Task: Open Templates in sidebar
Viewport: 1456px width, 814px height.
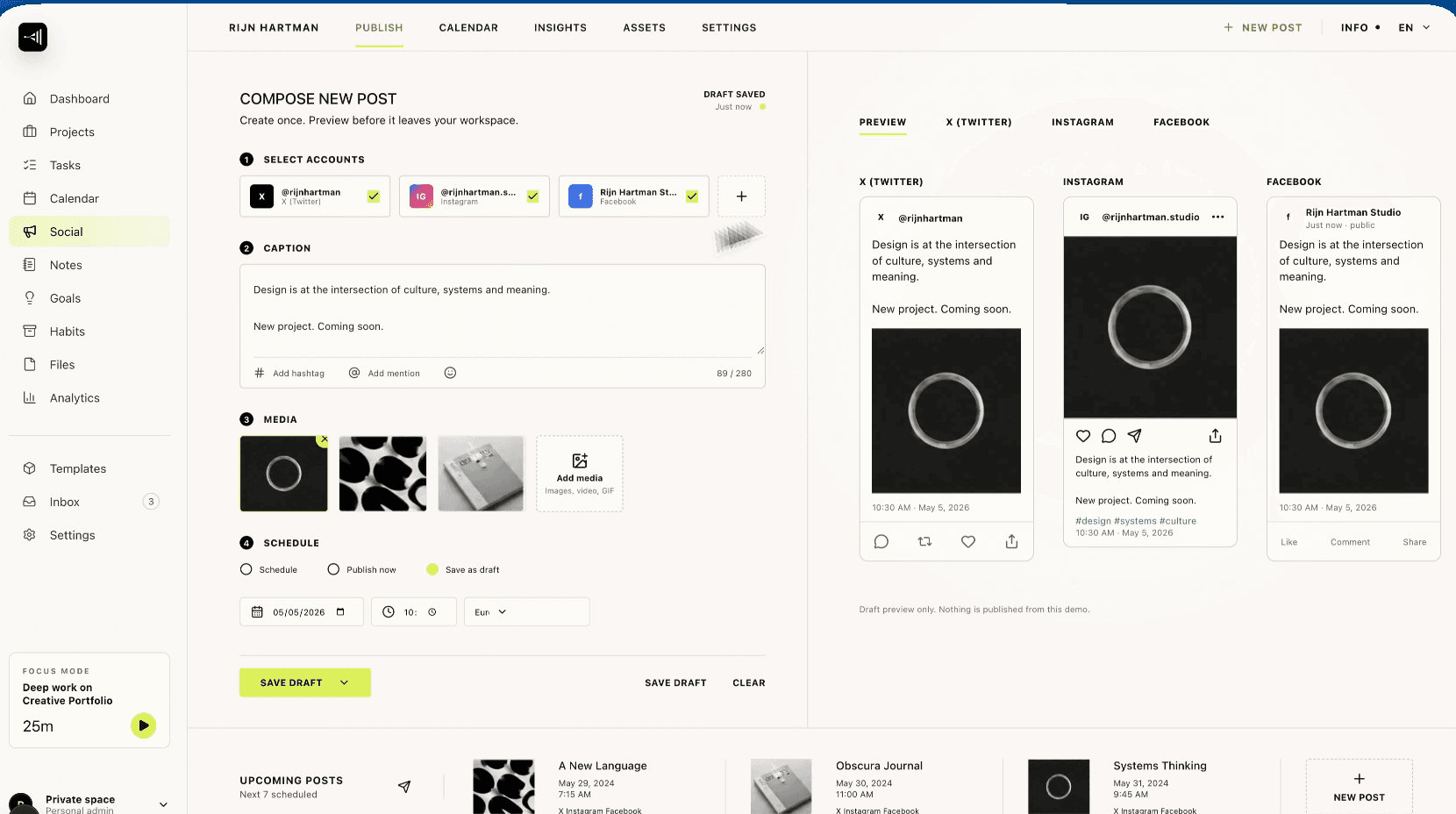Action: [x=89, y=469]
